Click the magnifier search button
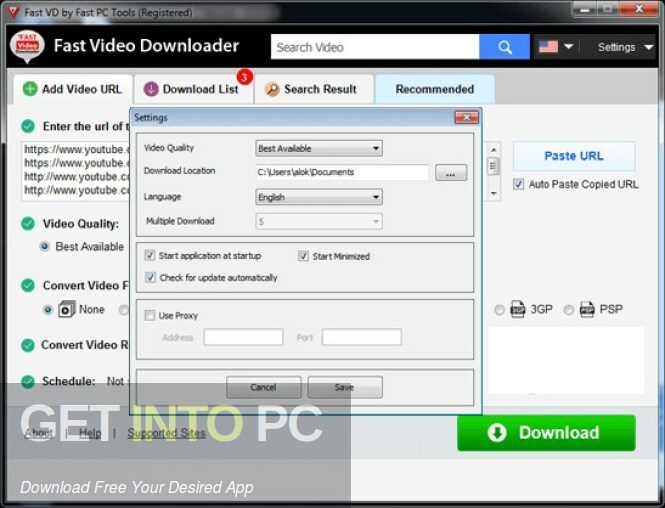Image resolution: width=665 pixels, height=508 pixels. click(504, 47)
